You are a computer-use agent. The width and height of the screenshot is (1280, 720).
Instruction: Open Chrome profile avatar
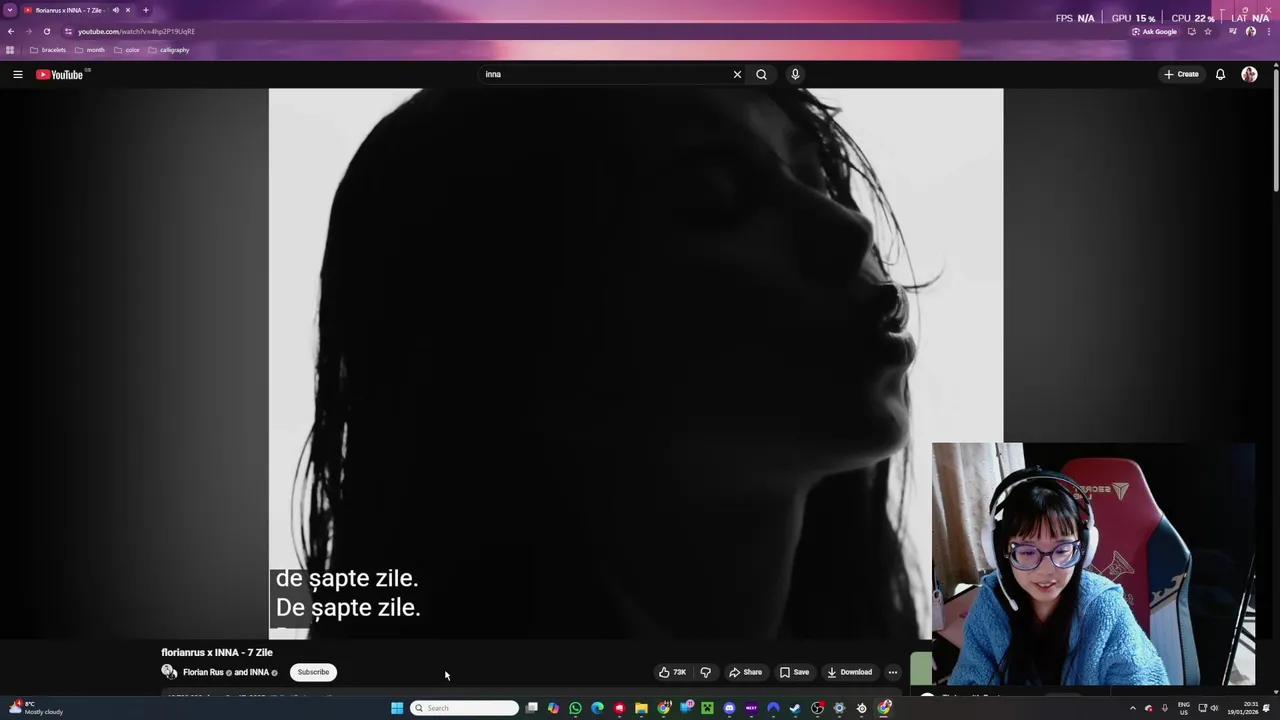point(1251,31)
